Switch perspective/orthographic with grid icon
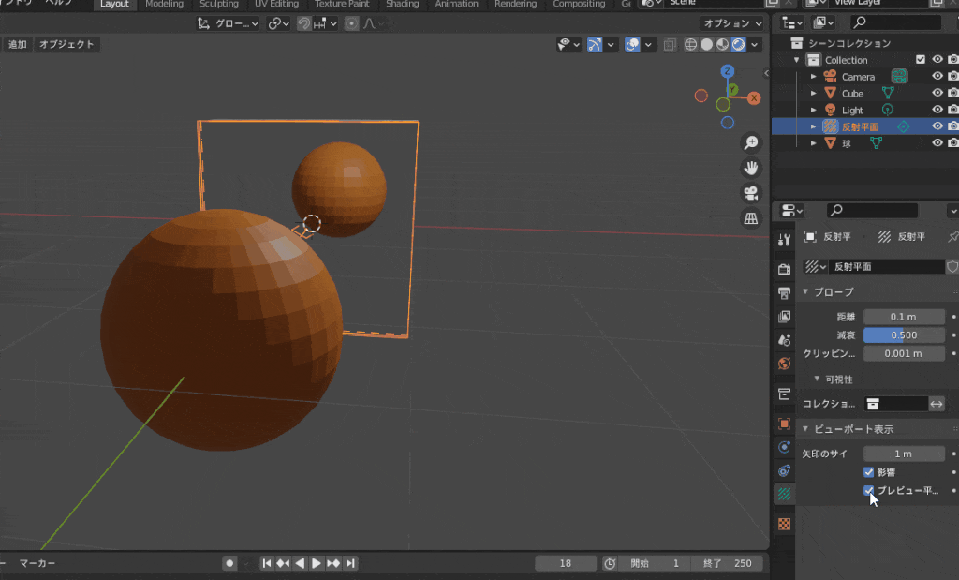This screenshot has width=959, height=580. pyautogui.click(x=751, y=218)
